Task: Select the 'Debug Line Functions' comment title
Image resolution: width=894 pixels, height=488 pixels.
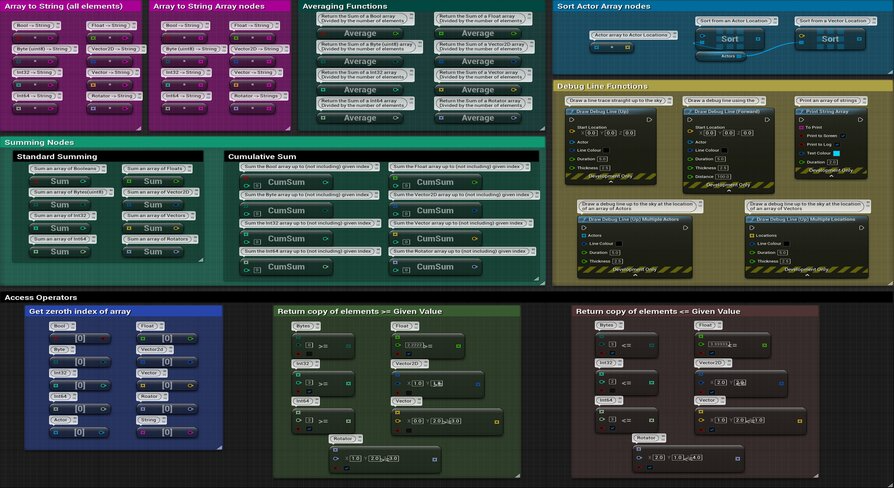Action: (602, 86)
